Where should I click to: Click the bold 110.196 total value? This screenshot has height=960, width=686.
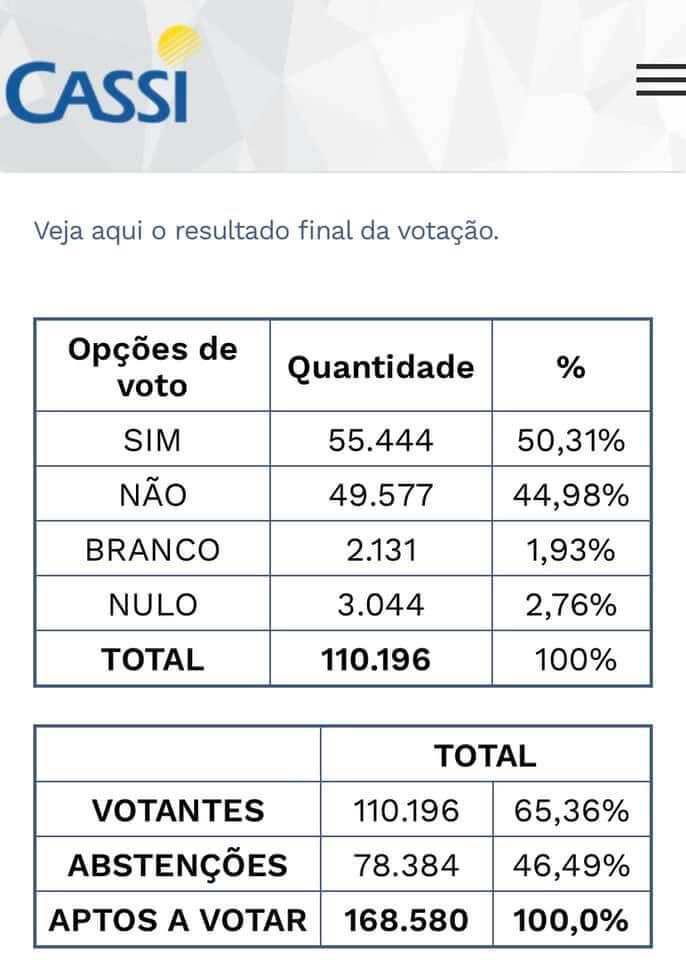click(x=376, y=659)
